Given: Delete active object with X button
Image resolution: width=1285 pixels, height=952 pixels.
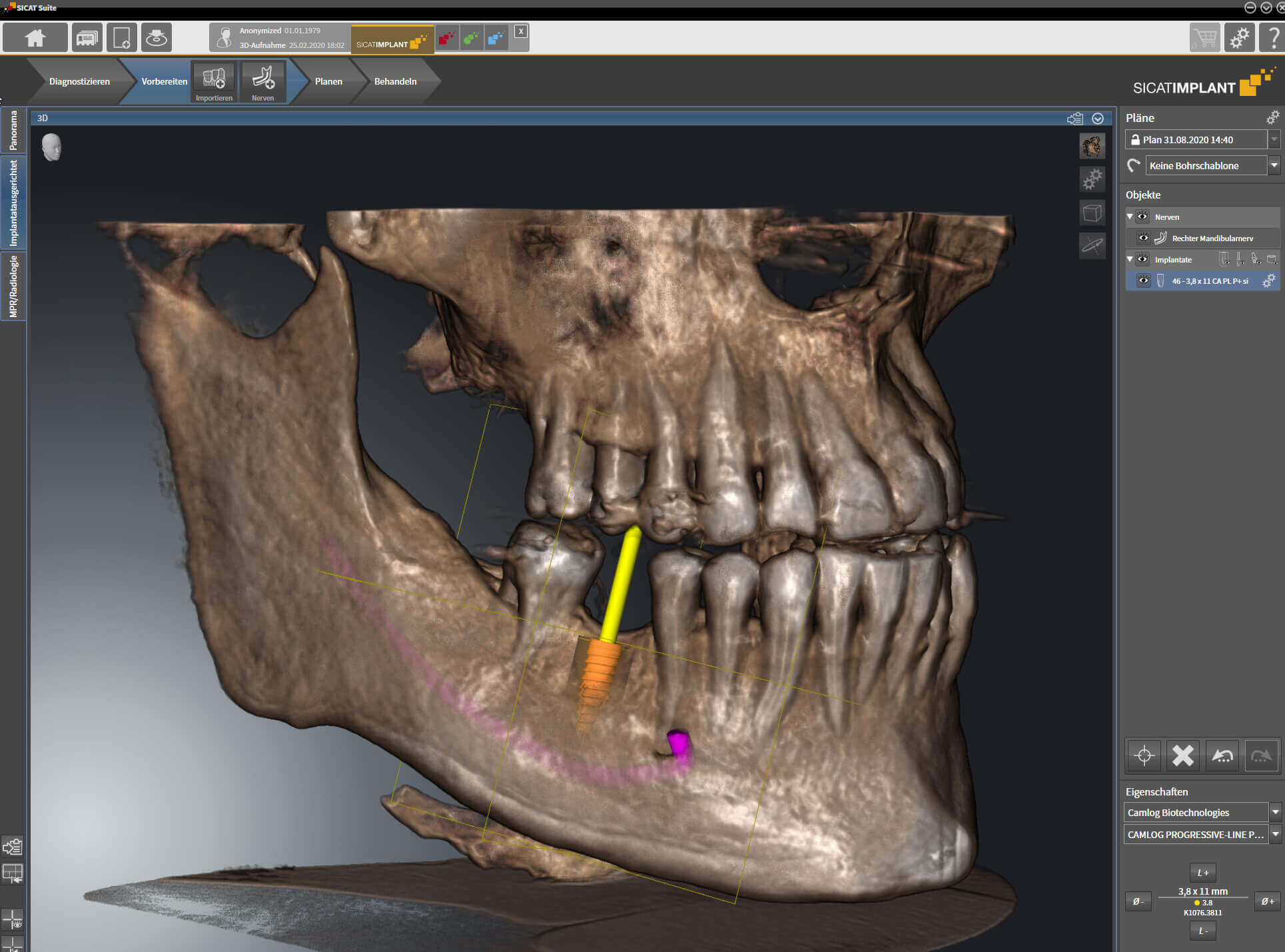Looking at the screenshot, I should tap(1183, 755).
